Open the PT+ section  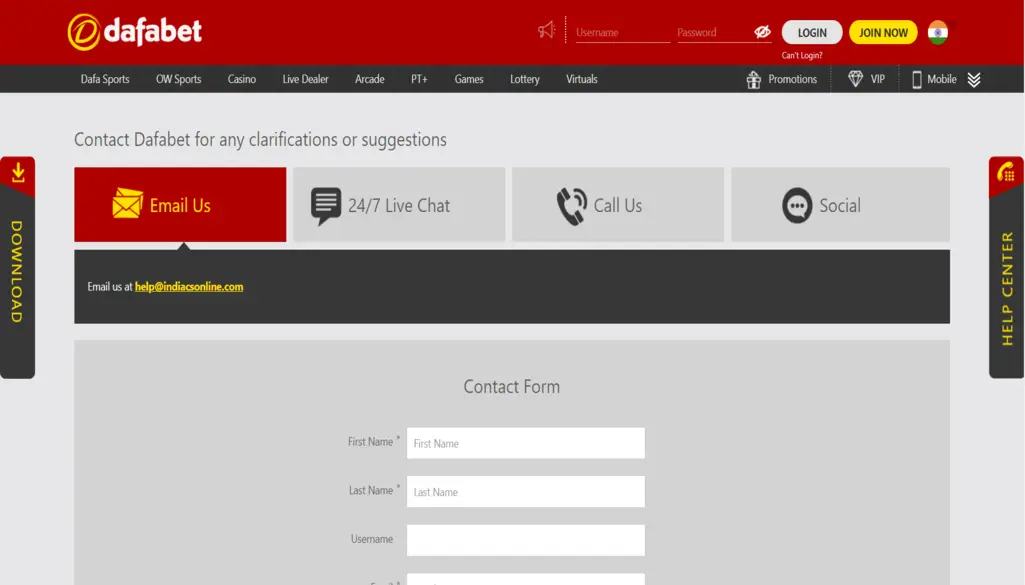tap(419, 79)
